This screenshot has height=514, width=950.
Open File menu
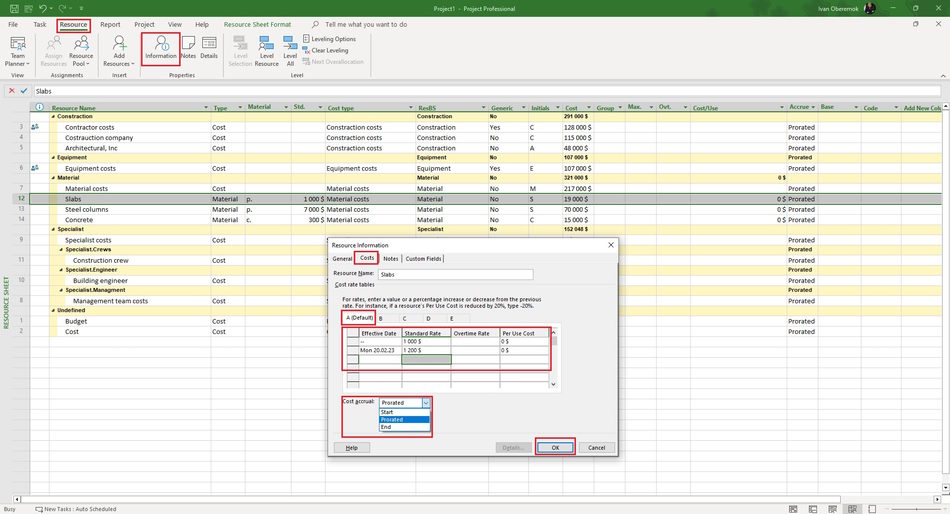pyautogui.click(x=13, y=24)
